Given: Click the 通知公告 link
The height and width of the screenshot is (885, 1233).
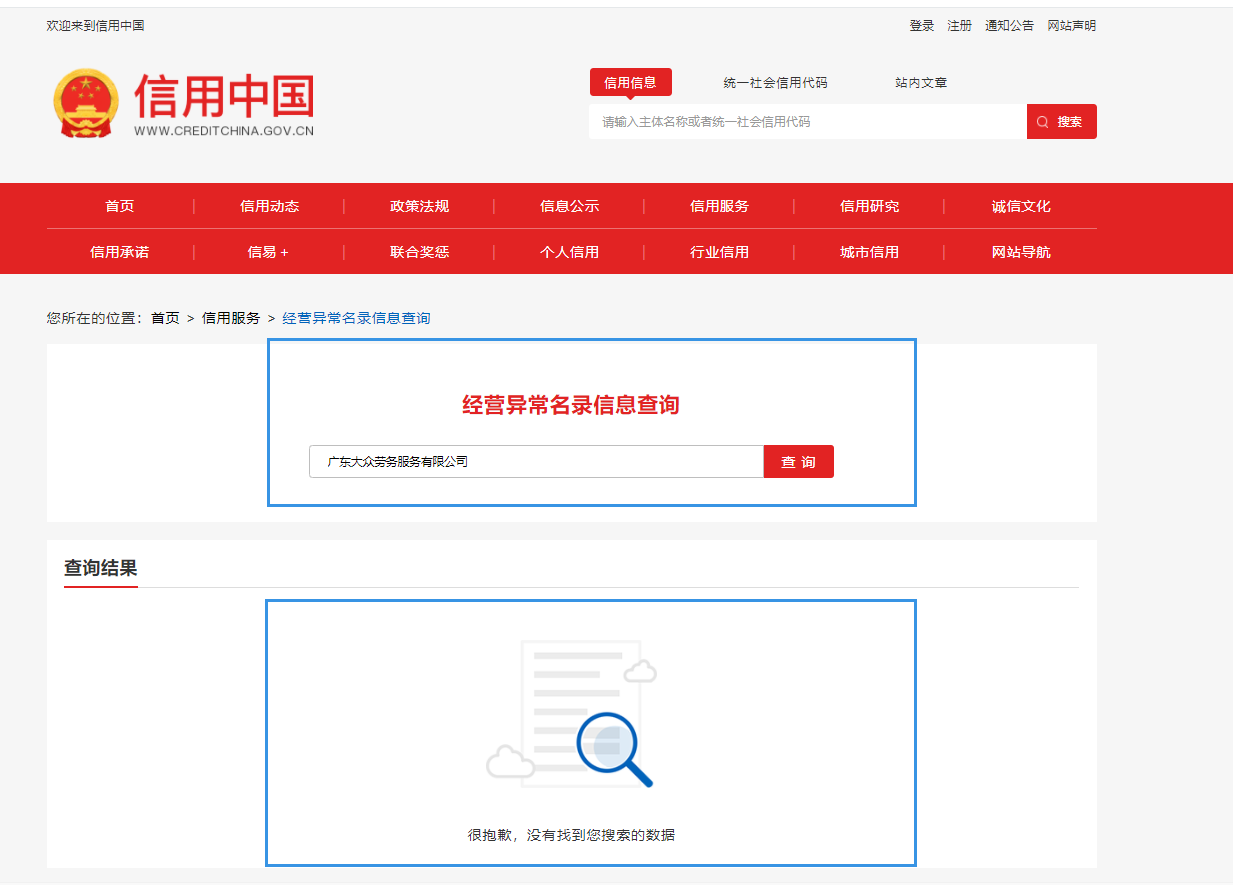Looking at the screenshot, I should 1009,25.
